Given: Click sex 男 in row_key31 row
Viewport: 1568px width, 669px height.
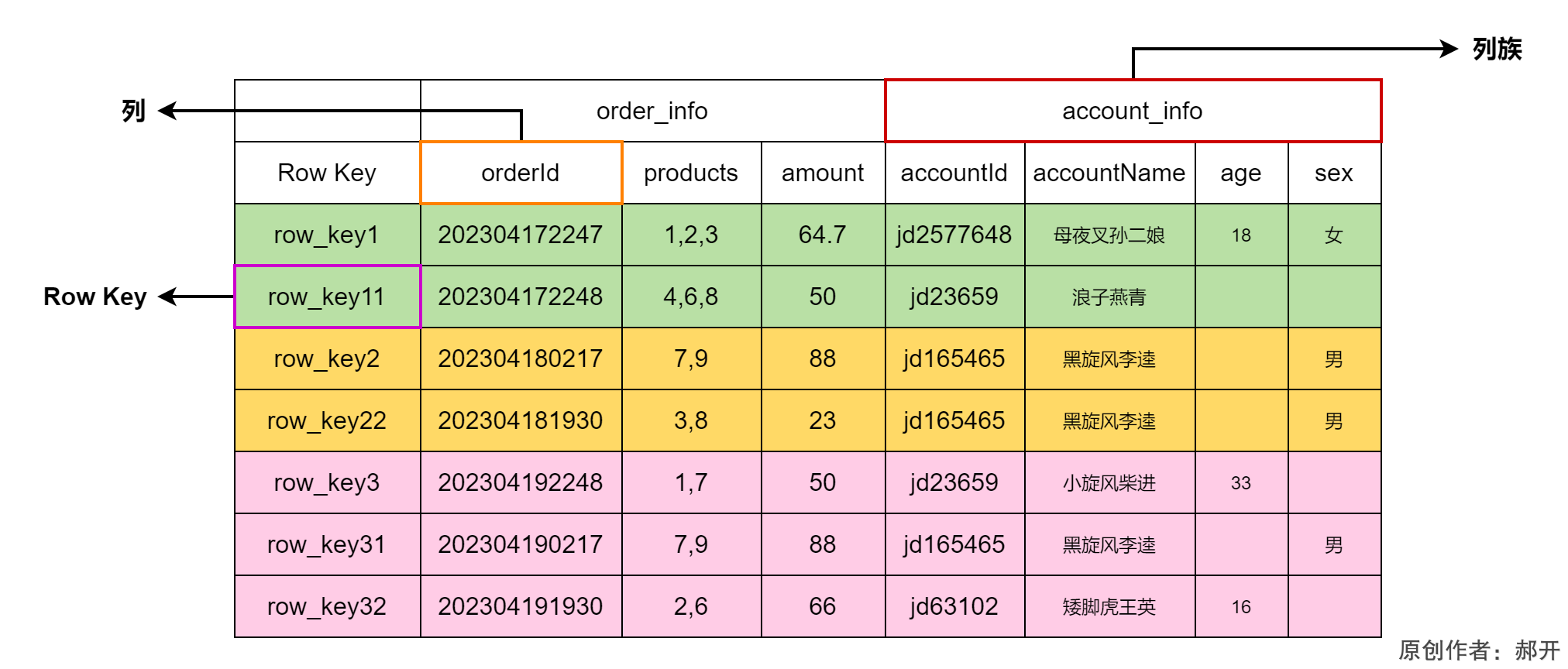Looking at the screenshot, I should (1334, 544).
